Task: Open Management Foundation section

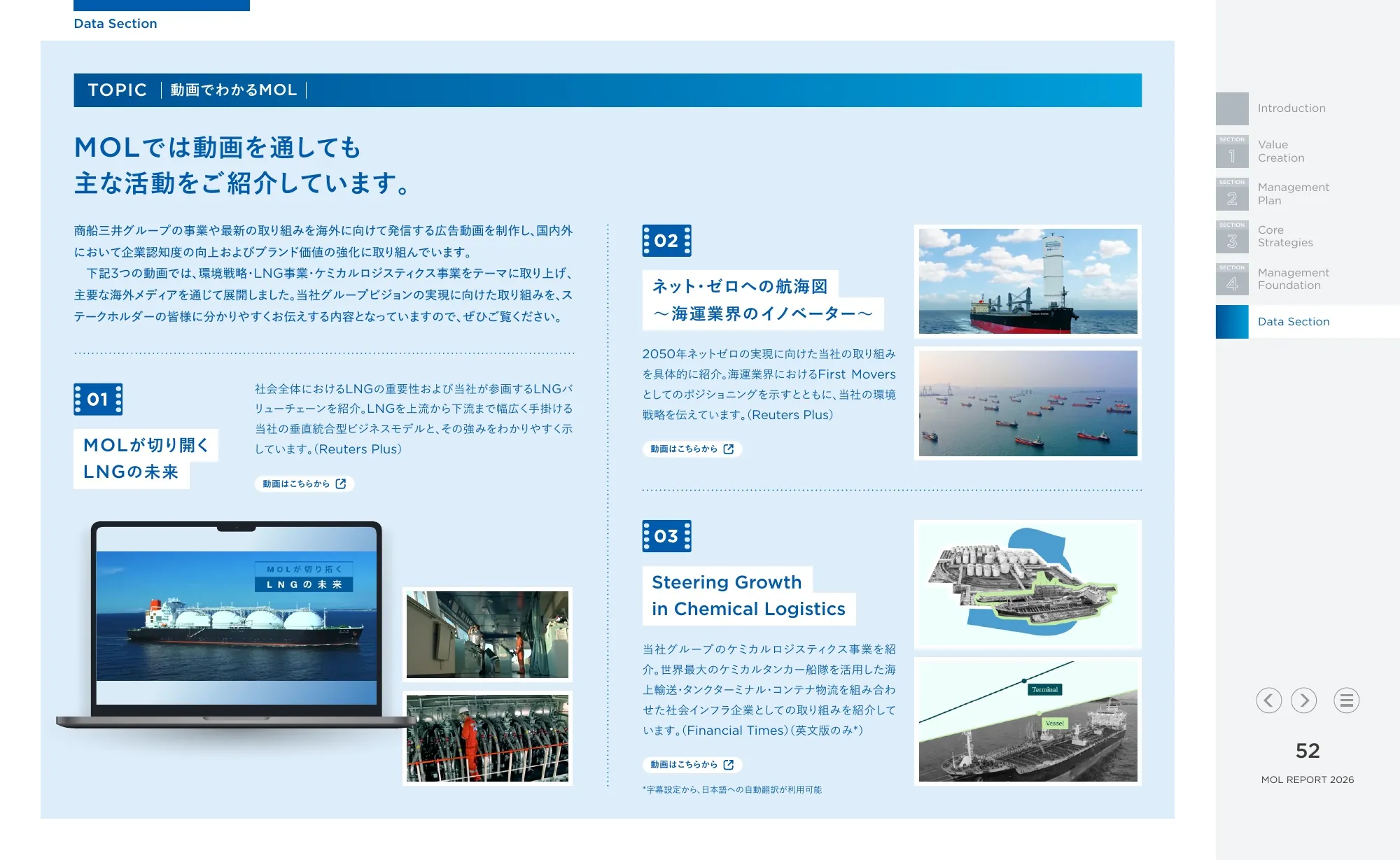Action: (x=1293, y=279)
